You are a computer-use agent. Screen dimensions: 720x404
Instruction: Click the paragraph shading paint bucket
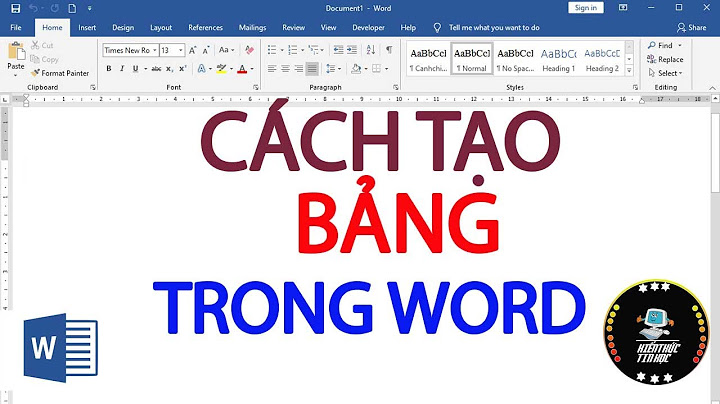[x=356, y=69]
